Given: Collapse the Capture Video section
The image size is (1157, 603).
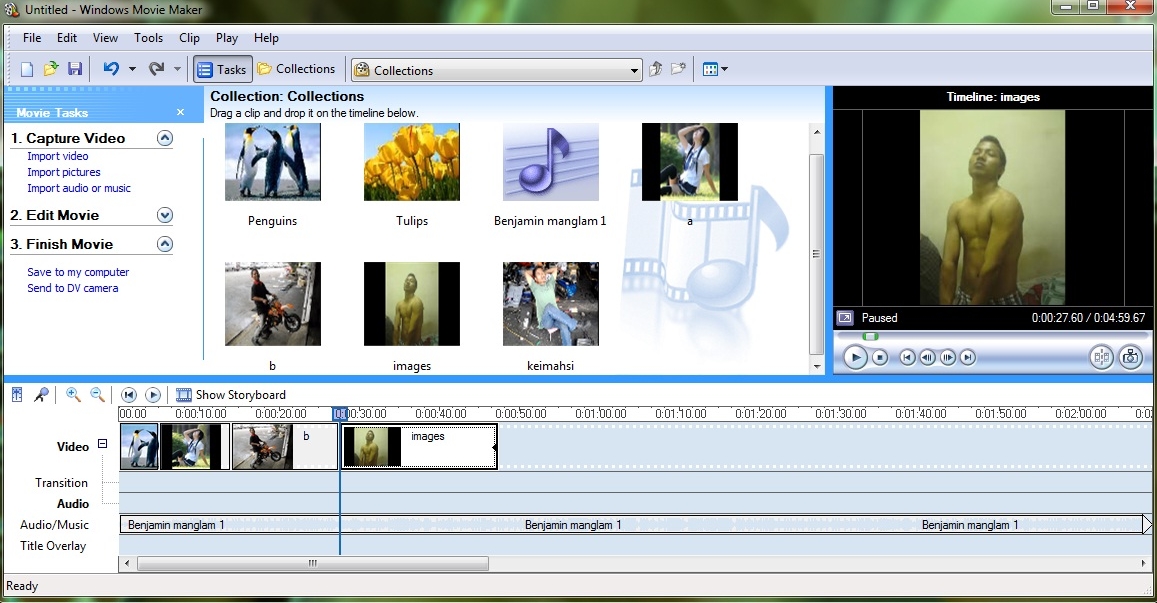Looking at the screenshot, I should tap(165, 138).
